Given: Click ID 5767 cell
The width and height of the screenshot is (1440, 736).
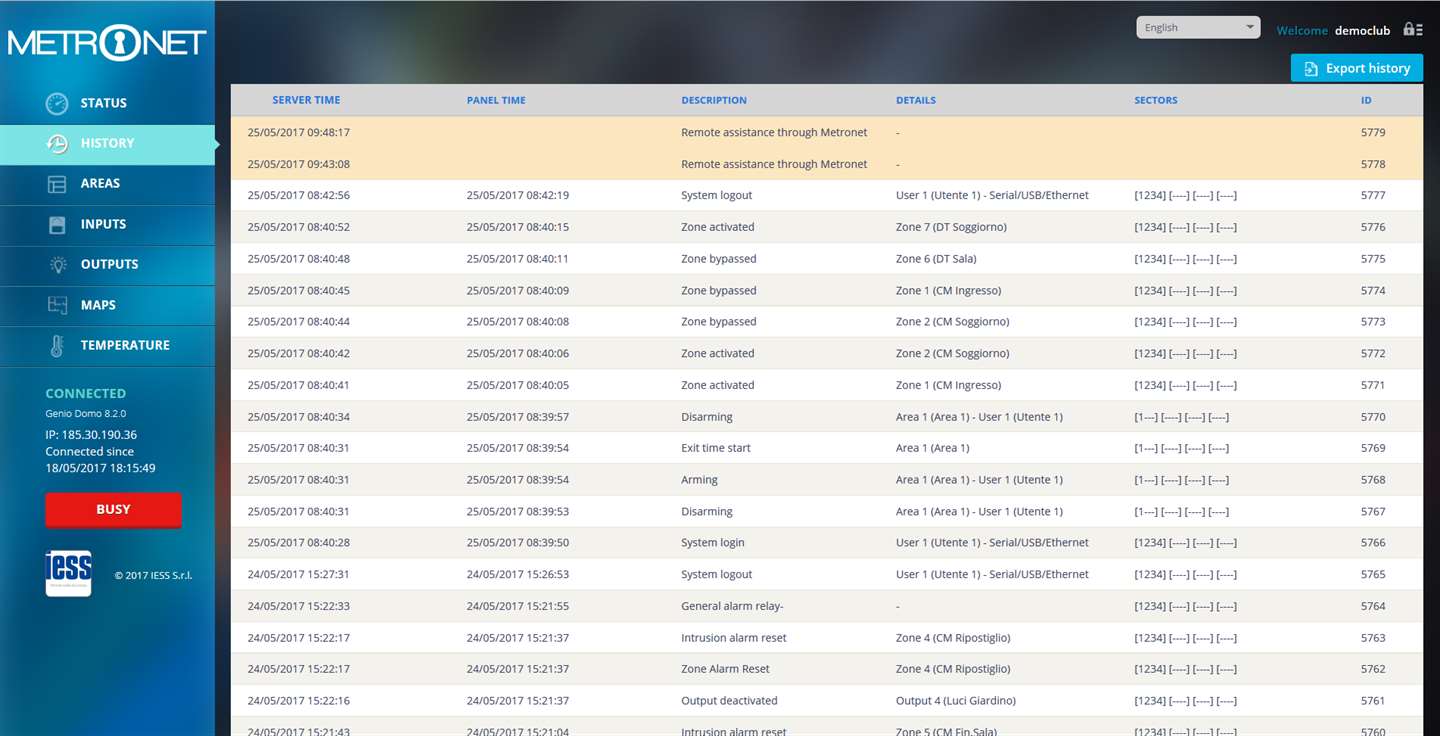Looking at the screenshot, I should tap(1373, 512).
